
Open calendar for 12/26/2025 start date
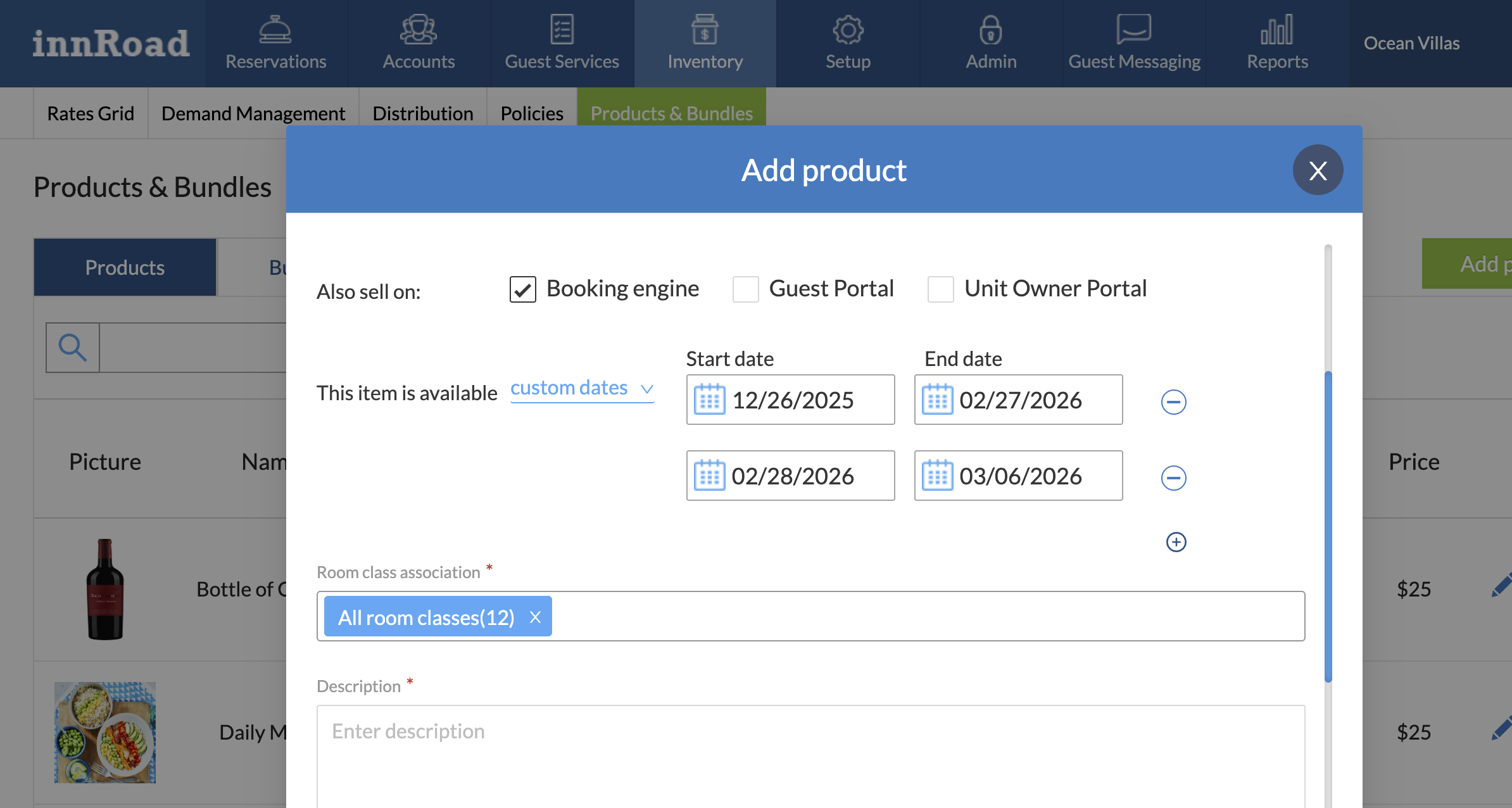tap(709, 400)
